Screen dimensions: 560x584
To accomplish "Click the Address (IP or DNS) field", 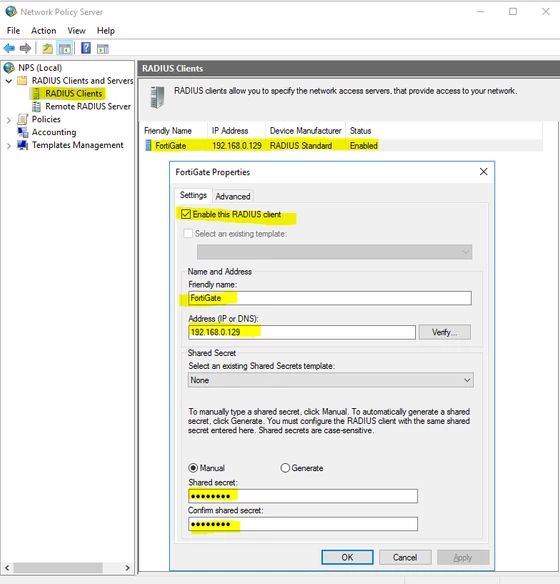I will click(x=302, y=332).
